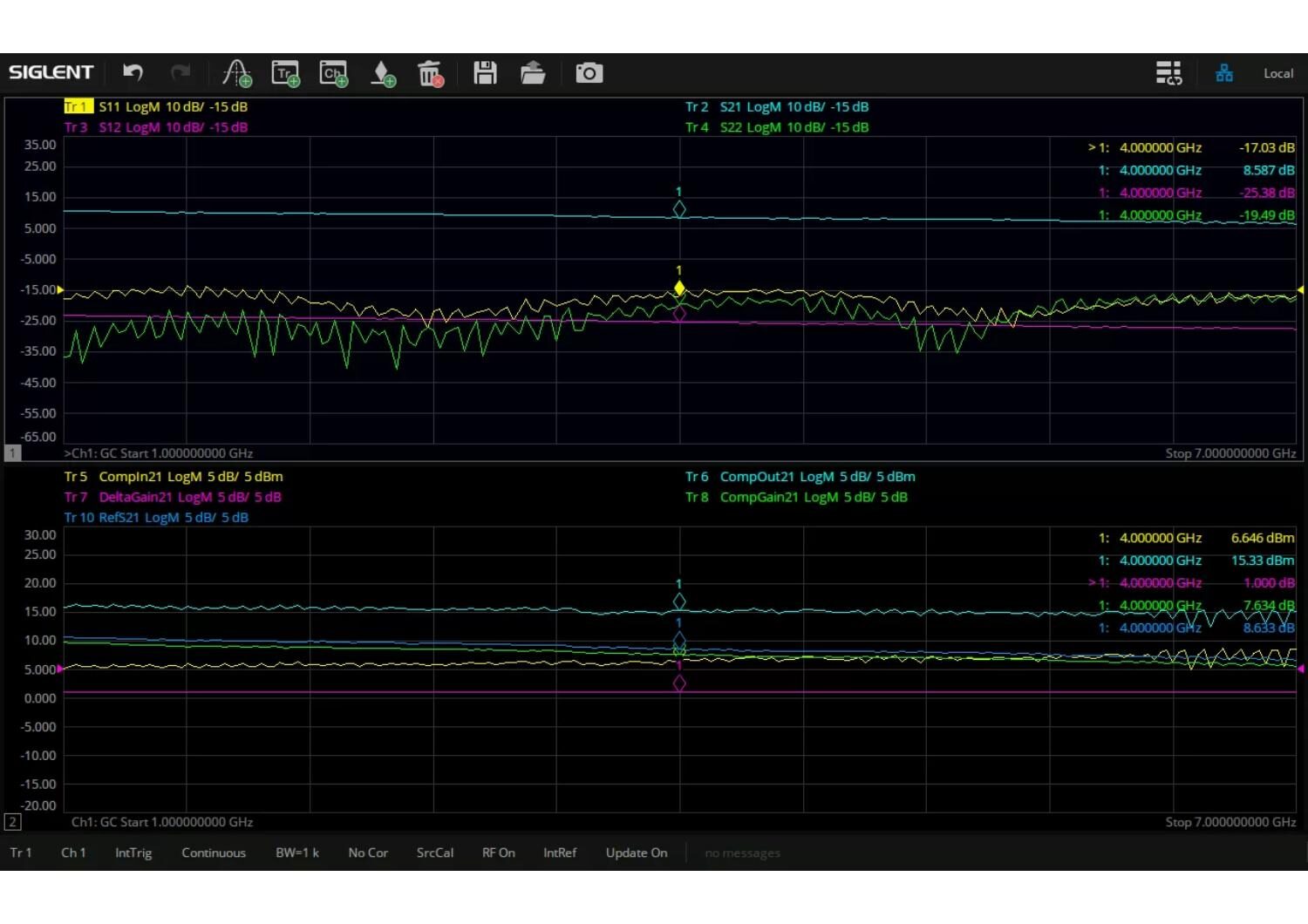Select trace Tr 2 S21 label
This screenshot has height=924, width=1308.
[x=777, y=106]
